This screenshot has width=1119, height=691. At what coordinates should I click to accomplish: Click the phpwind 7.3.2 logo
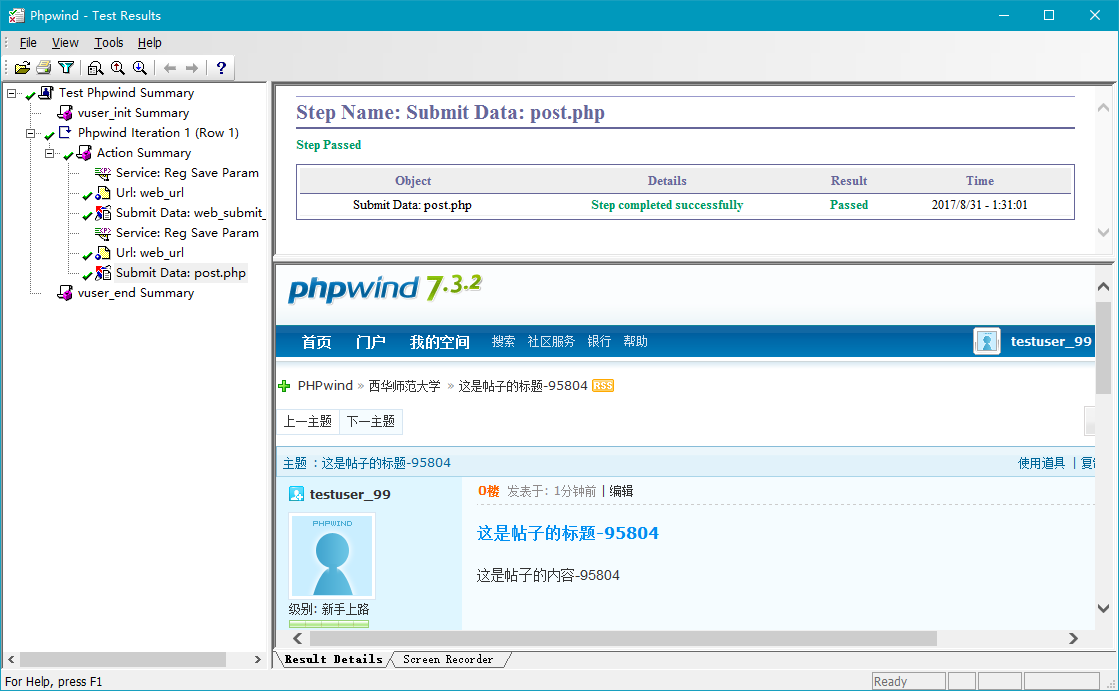click(385, 288)
